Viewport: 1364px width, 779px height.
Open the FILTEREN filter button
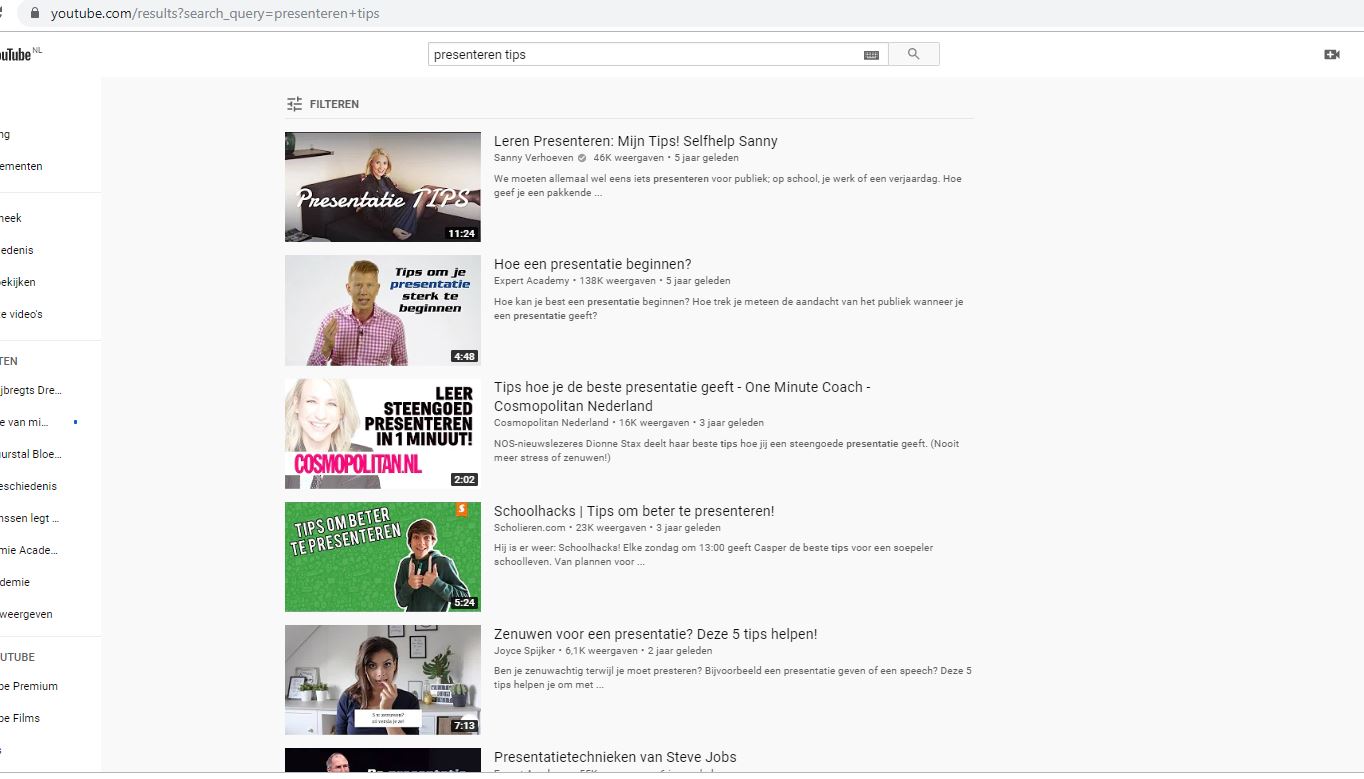click(x=322, y=104)
